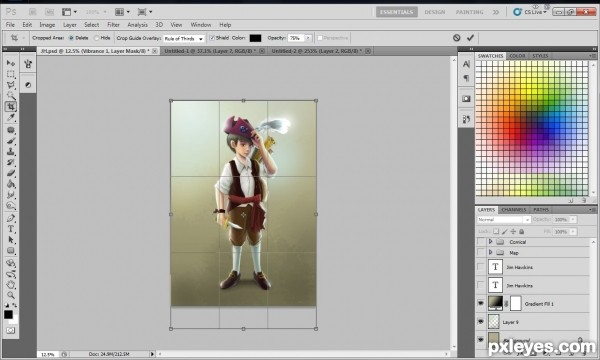Image resolution: width=600 pixels, height=360 pixels.
Task: Toggle visibility of first Jim Hawkins layer
Action: click(481, 267)
